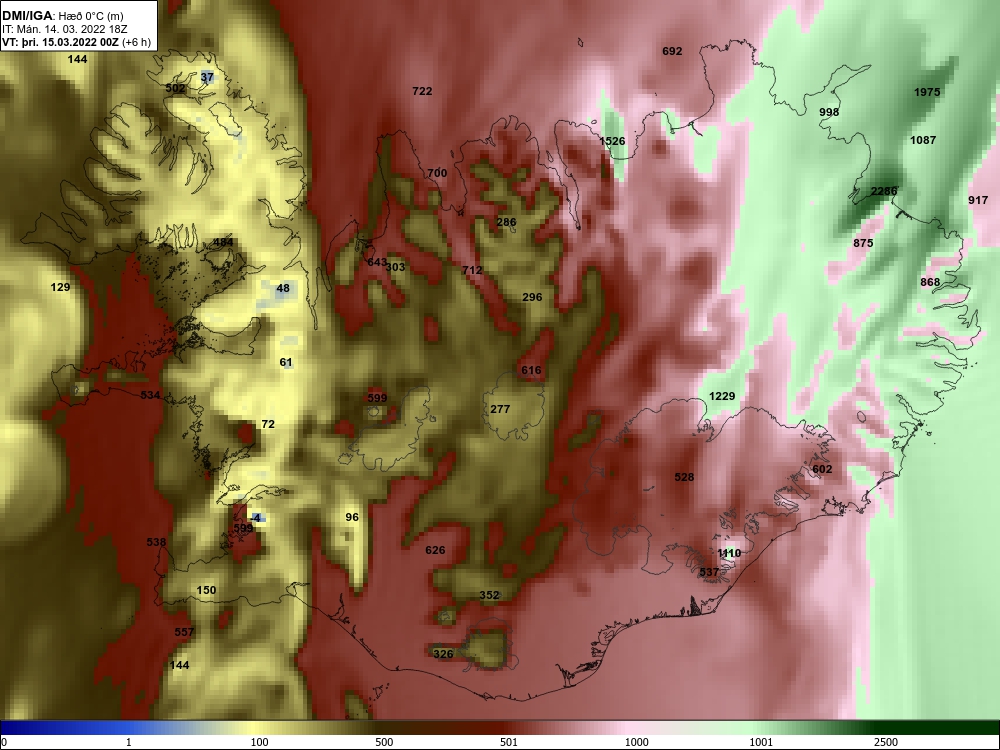Click the map value 129
1000x750 pixels.
pyautogui.click(x=60, y=287)
